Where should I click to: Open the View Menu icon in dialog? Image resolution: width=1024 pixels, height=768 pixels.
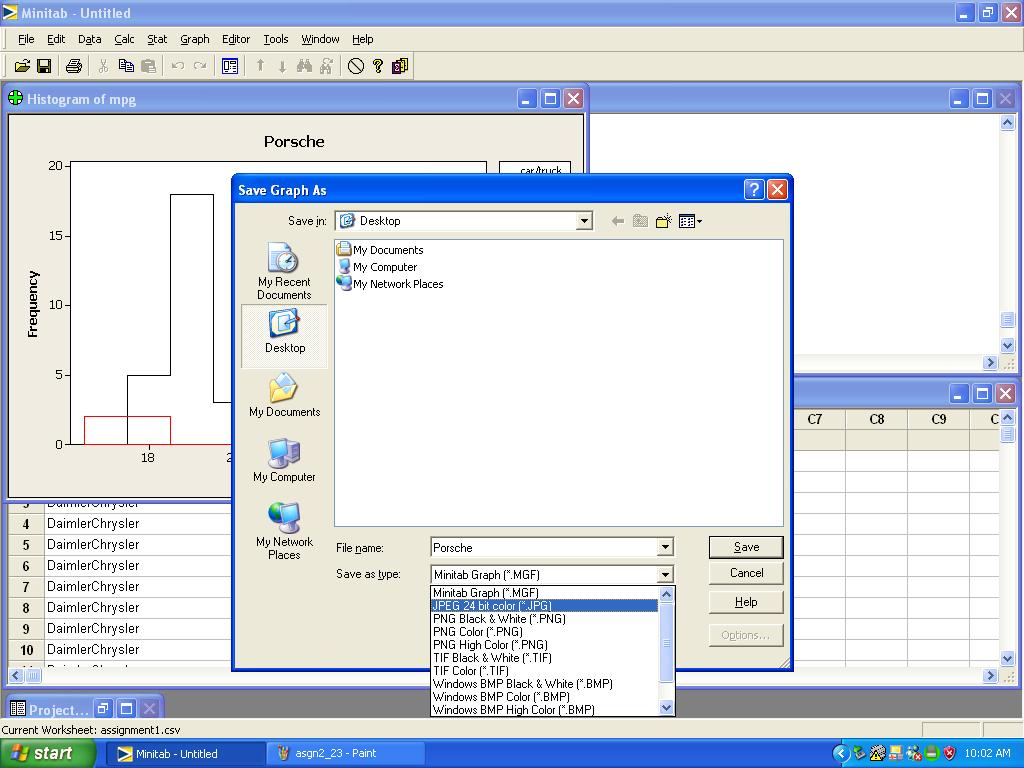point(690,221)
